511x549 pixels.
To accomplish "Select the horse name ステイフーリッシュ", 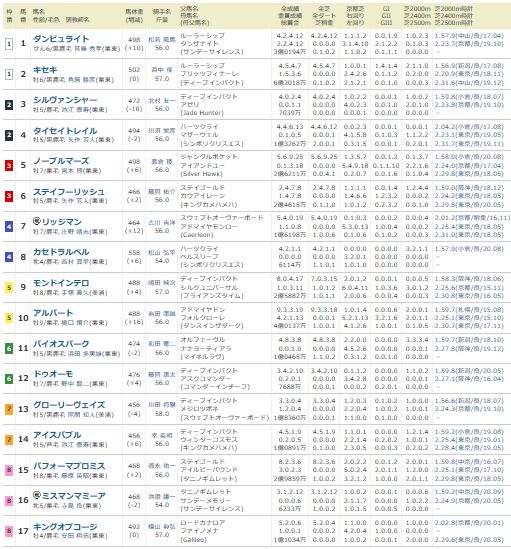I will (x=69, y=192).
